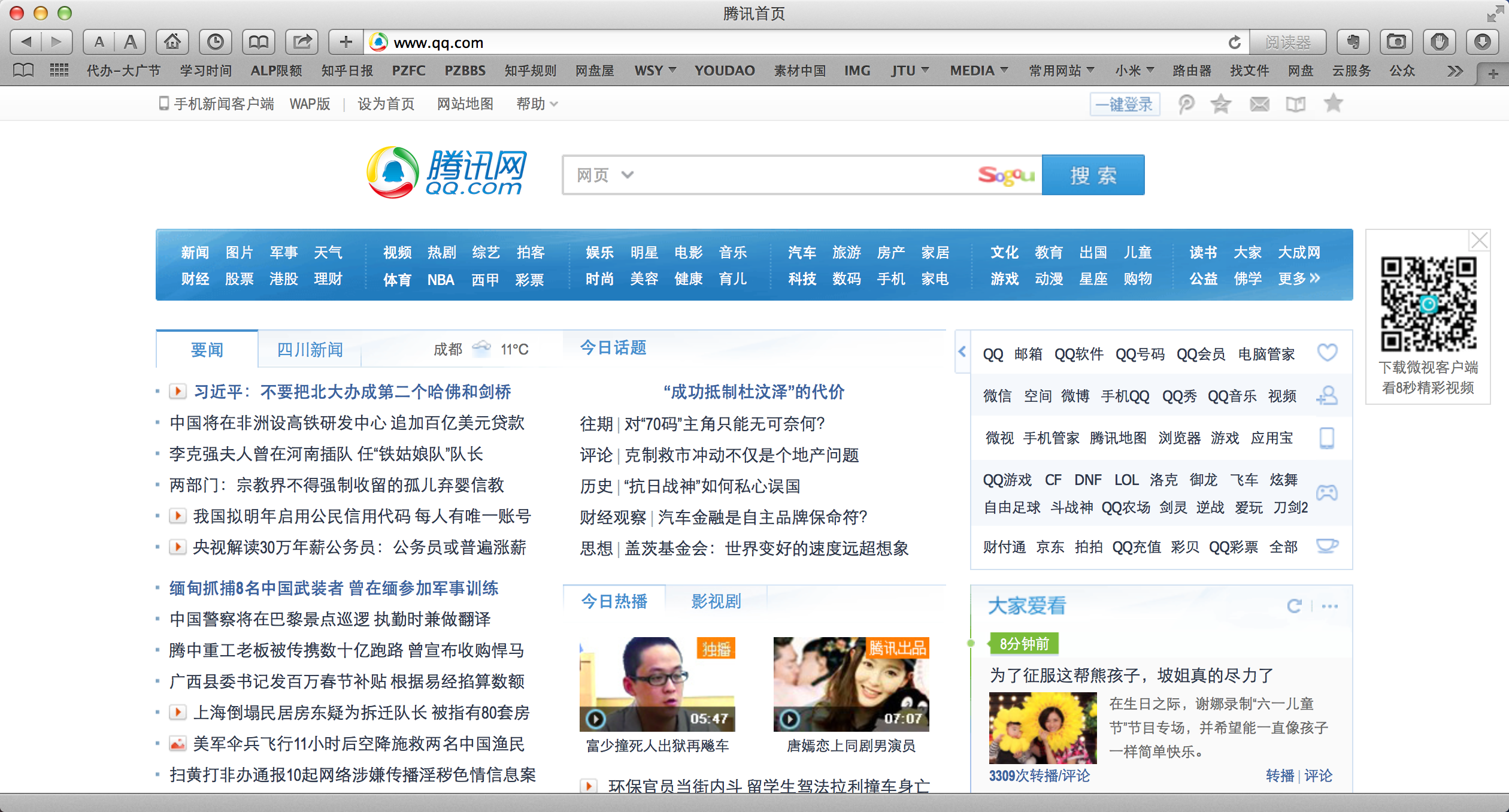
Task: Click the 成都 weather 11°C widget
Action: pos(480,349)
